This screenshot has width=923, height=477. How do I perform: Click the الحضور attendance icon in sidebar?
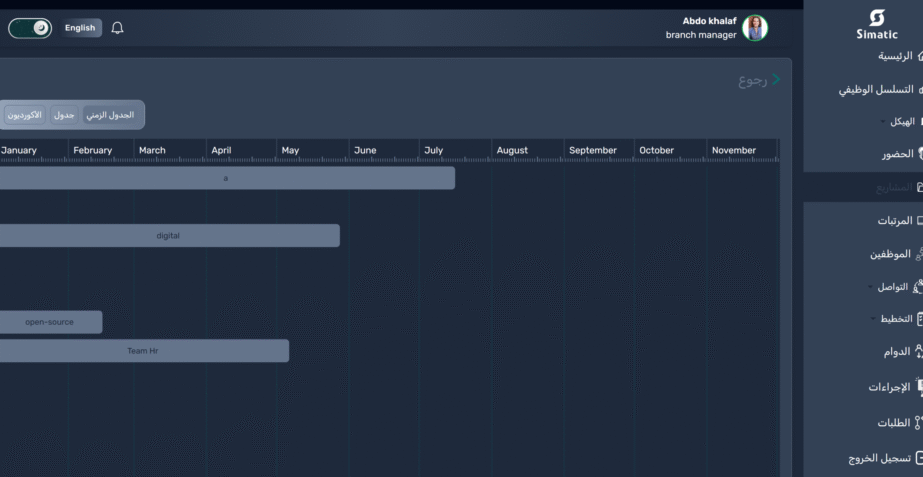(919, 155)
